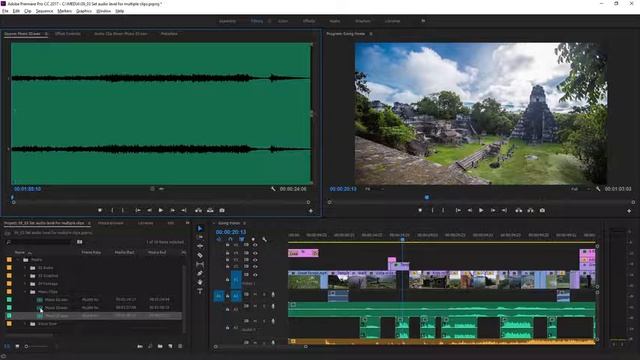Delete selected item in Project panel

(x=180, y=346)
